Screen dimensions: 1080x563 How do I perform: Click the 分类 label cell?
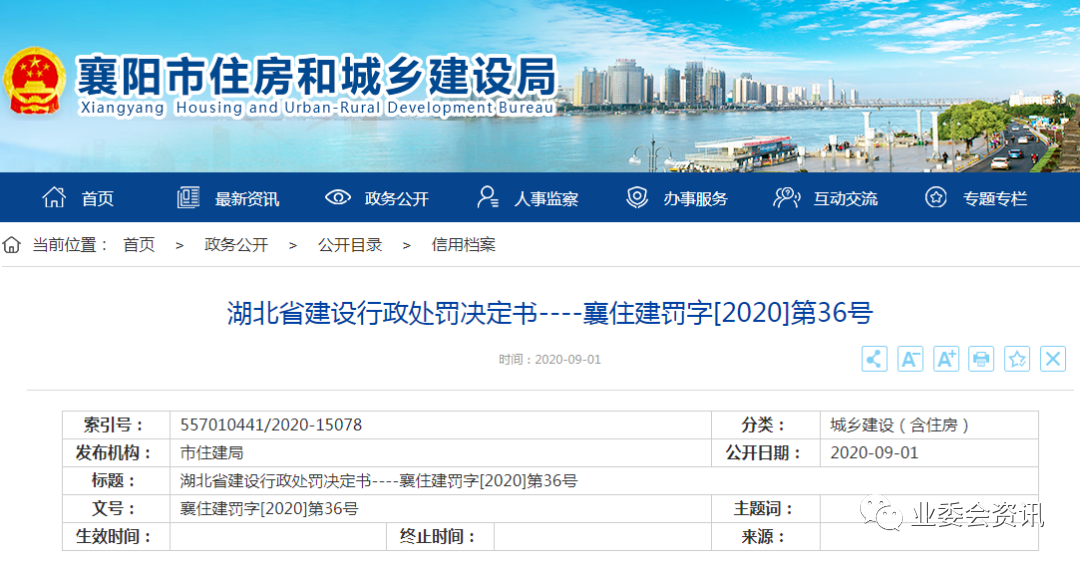(765, 425)
